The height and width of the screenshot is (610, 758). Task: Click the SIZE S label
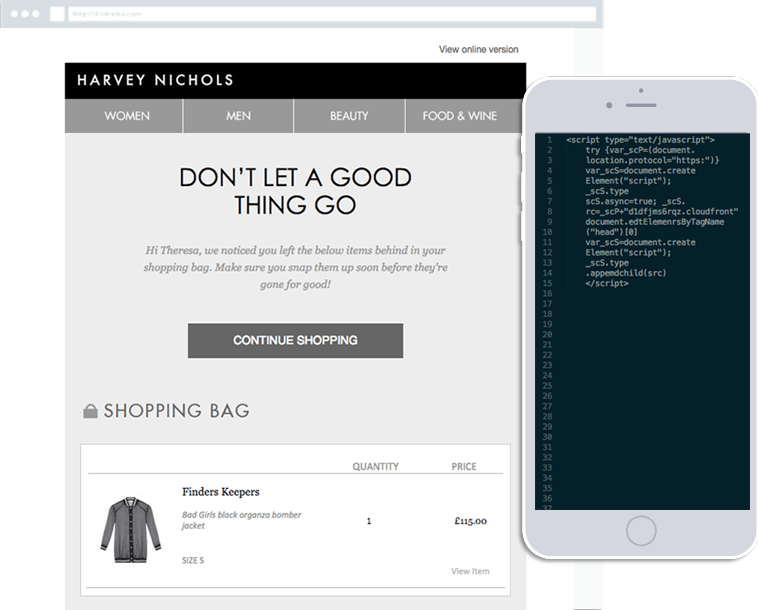click(x=193, y=561)
